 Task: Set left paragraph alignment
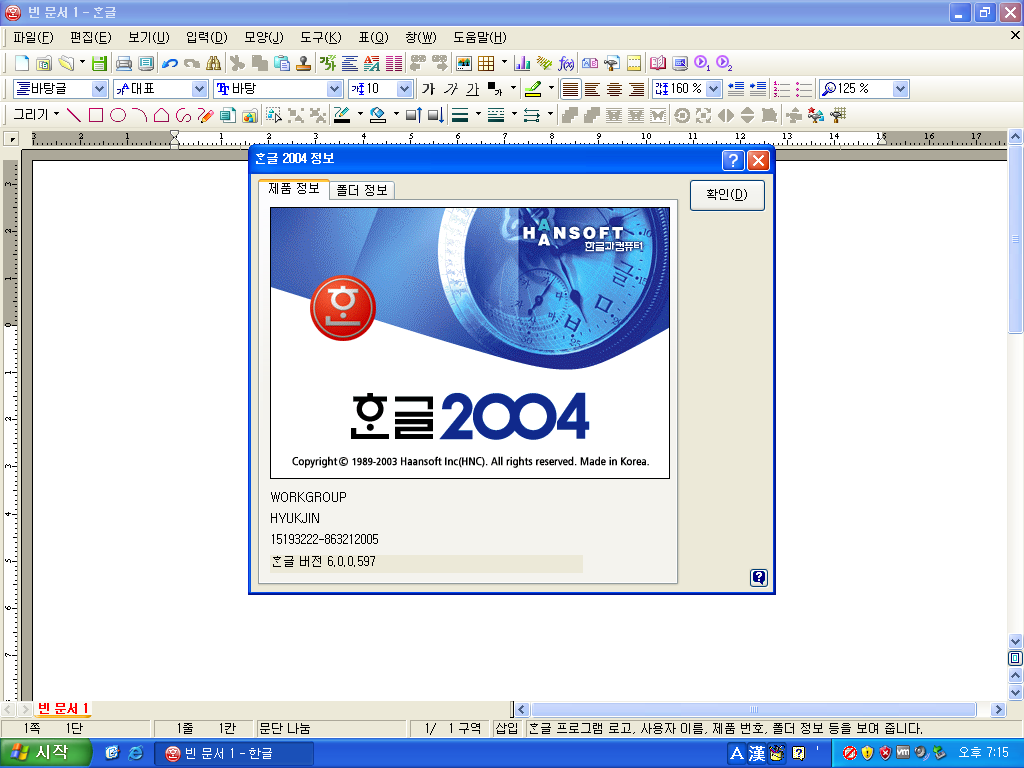pos(593,89)
